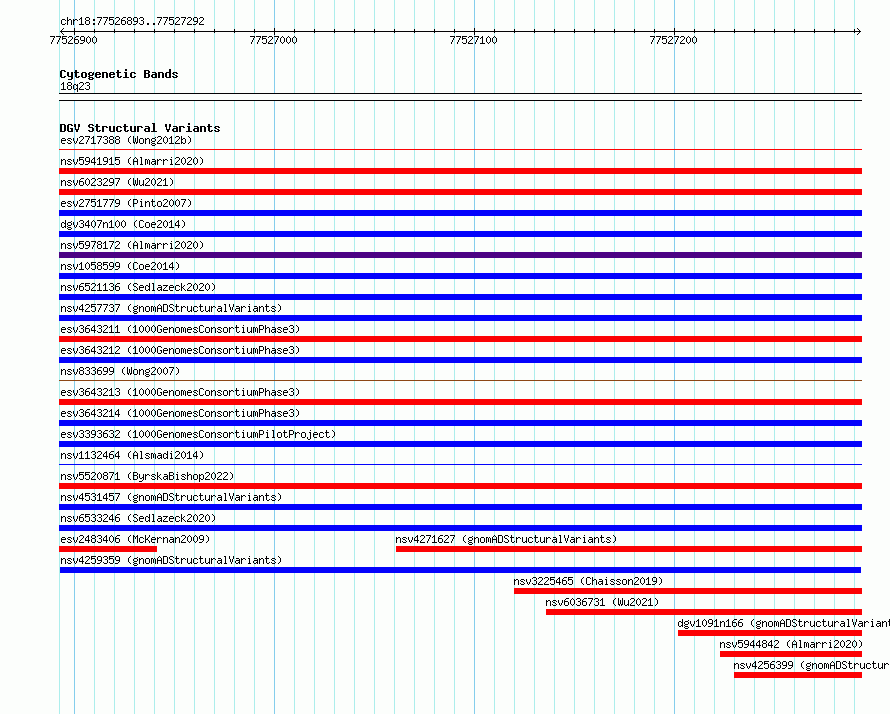Select the esv3643213 1000Genomes variant label
890x714 pixels.
click(x=180, y=392)
